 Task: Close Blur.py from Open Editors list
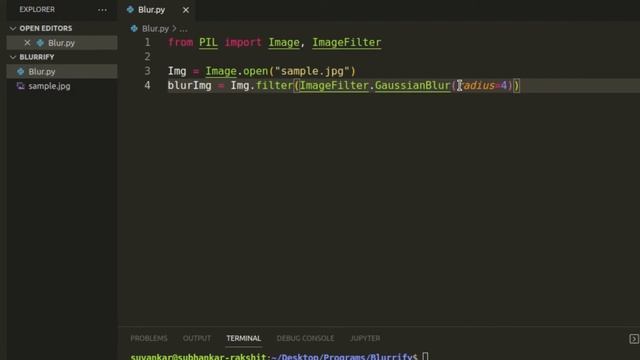pos(27,42)
